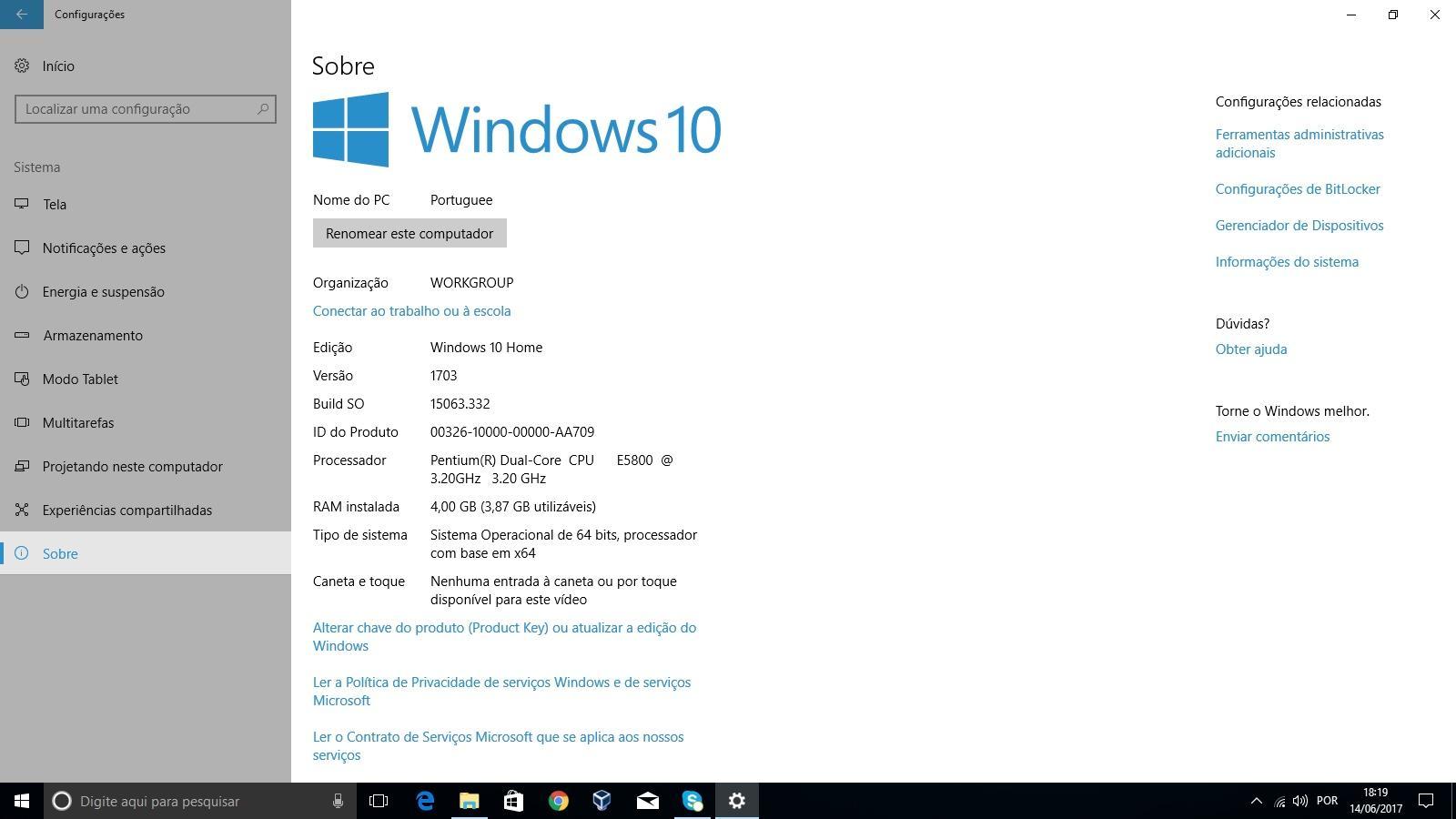This screenshot has height=819, width=1456.
Task: Click Conectar ao trabalho ou à escola
Action: coord(411,311)
